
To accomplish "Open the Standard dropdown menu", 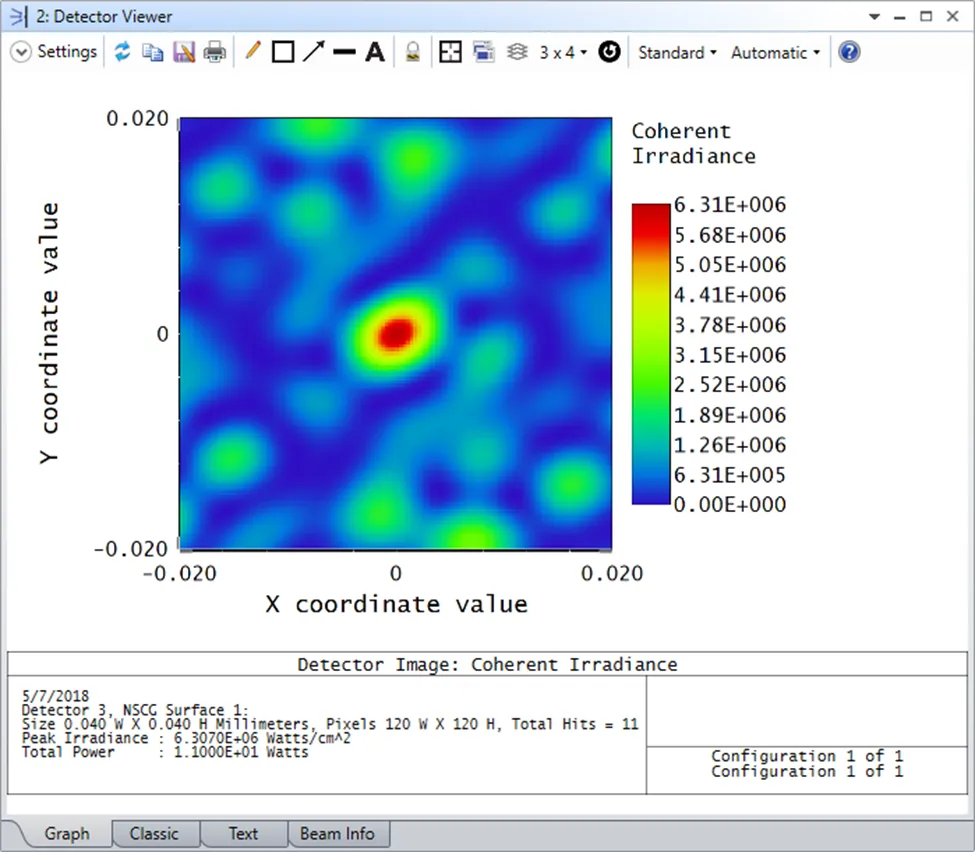I will click(x=677, y=53).
